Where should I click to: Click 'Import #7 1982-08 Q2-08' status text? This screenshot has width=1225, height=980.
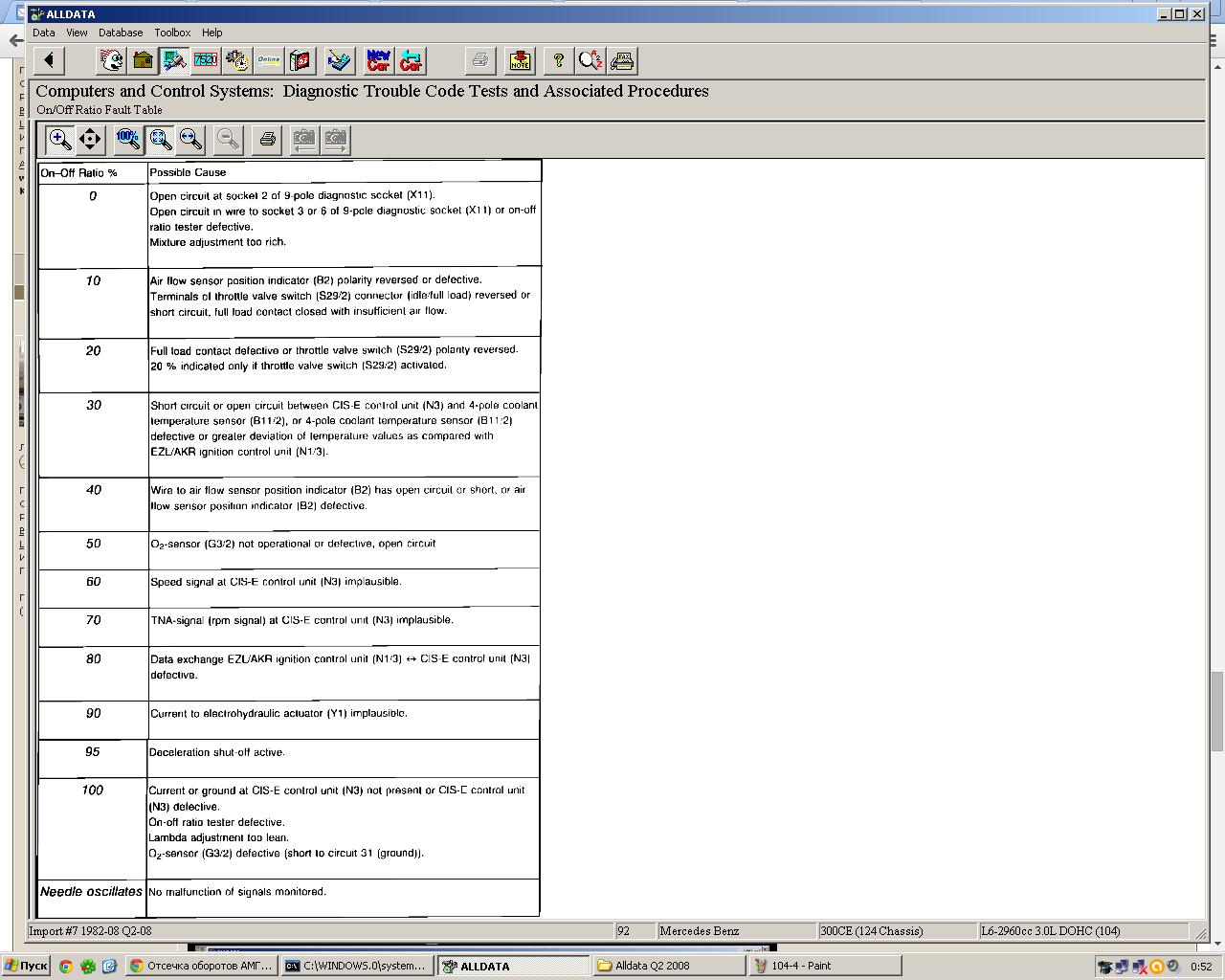point(90,931)
